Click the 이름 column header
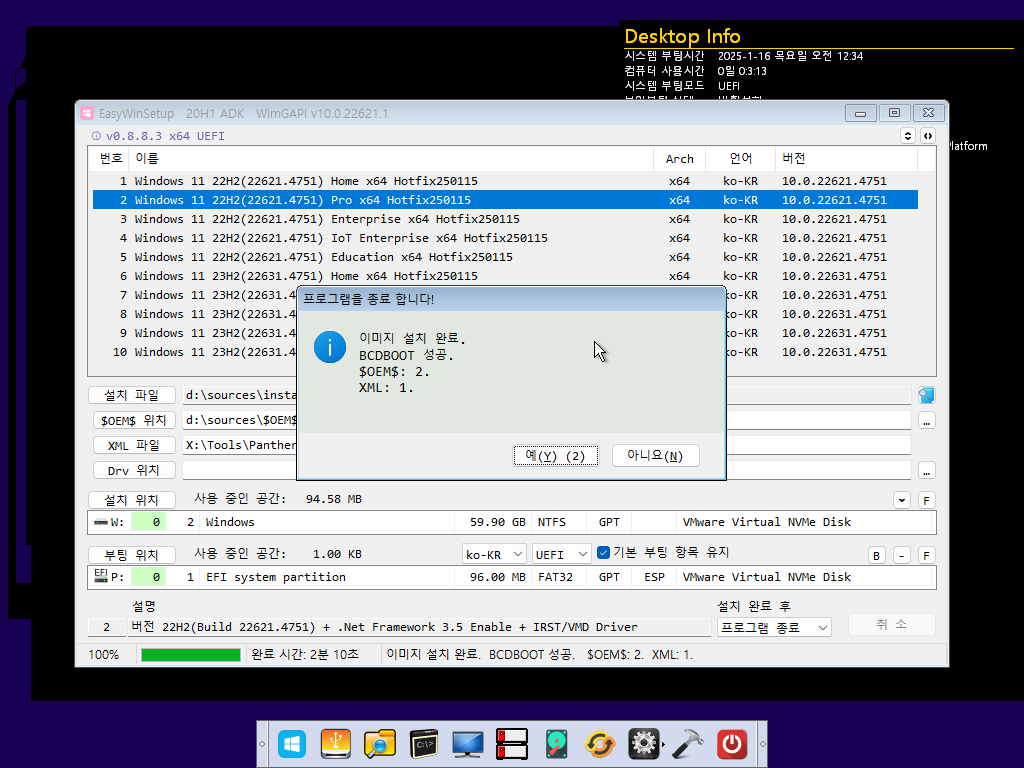Screen dimensions: 1024x768 (x=392, y=158)
